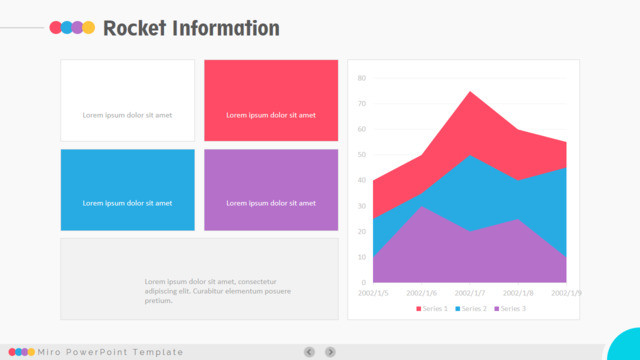The height and width of the screenshot is (360, 640).
Task: Select the purple Lorem ipsum tile
Action: pos(271,190)
